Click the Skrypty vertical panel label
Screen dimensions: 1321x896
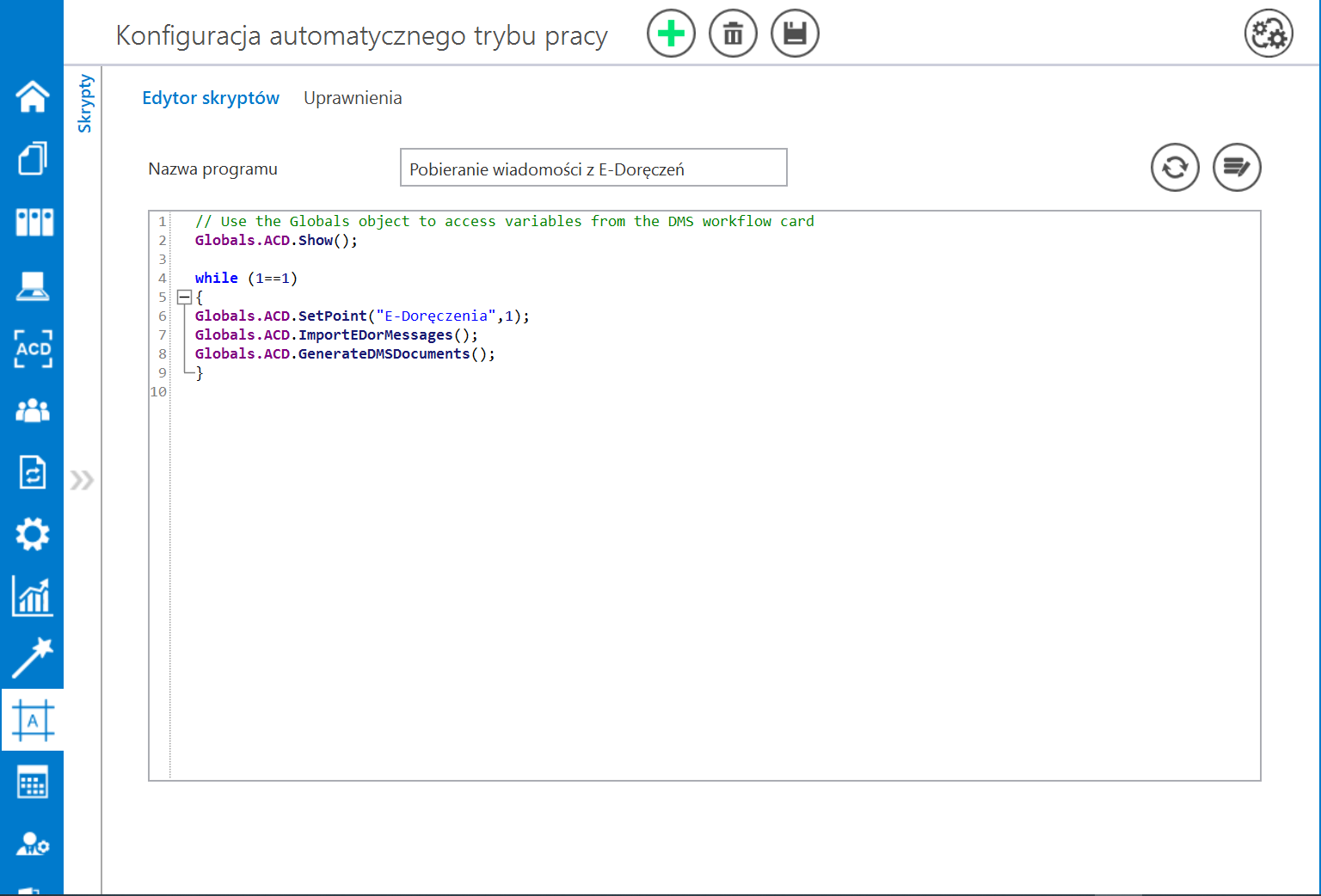pos(84,103)
